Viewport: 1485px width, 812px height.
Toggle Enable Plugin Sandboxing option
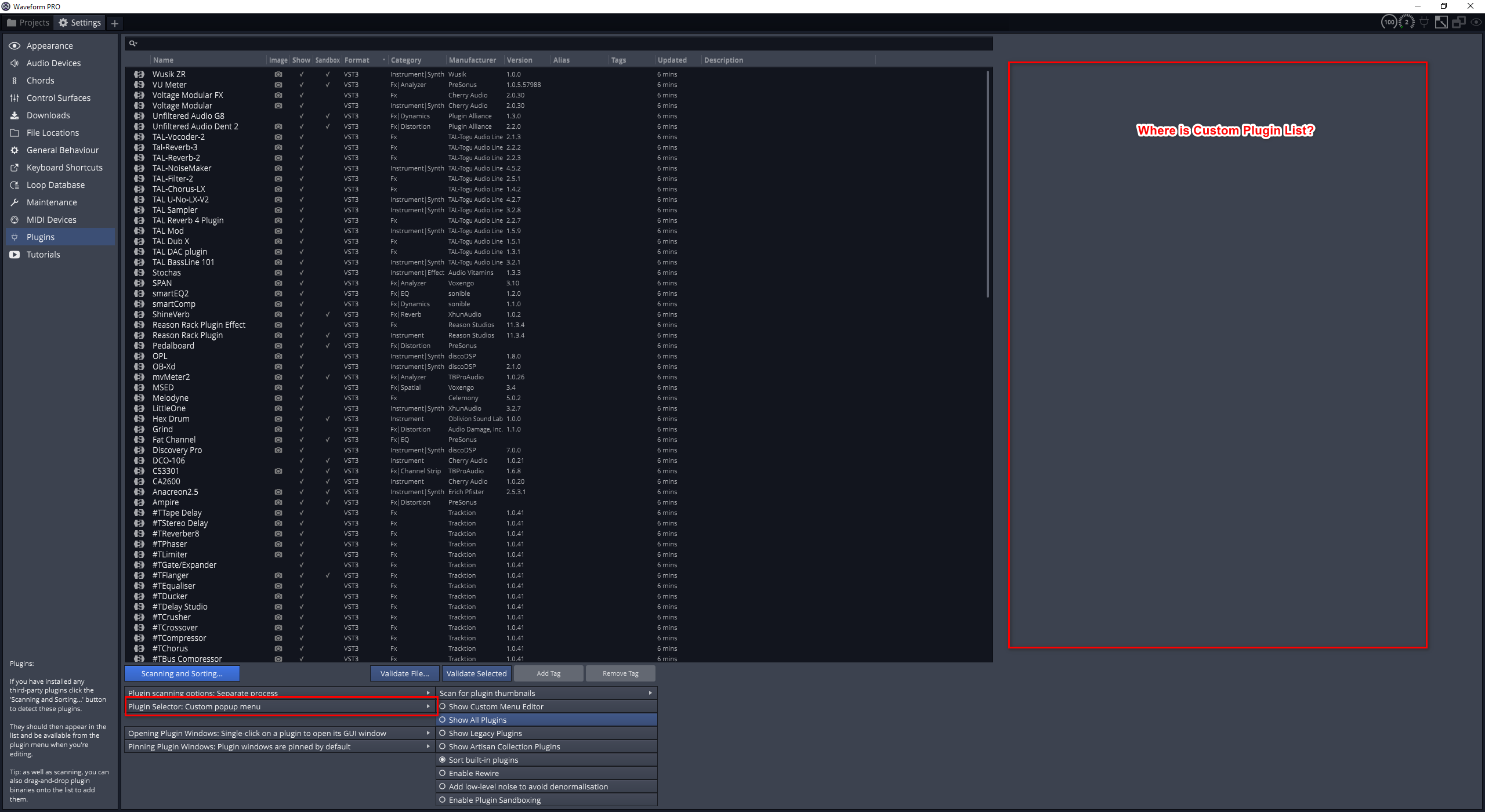pyautogui.click(x=546, y=800)
